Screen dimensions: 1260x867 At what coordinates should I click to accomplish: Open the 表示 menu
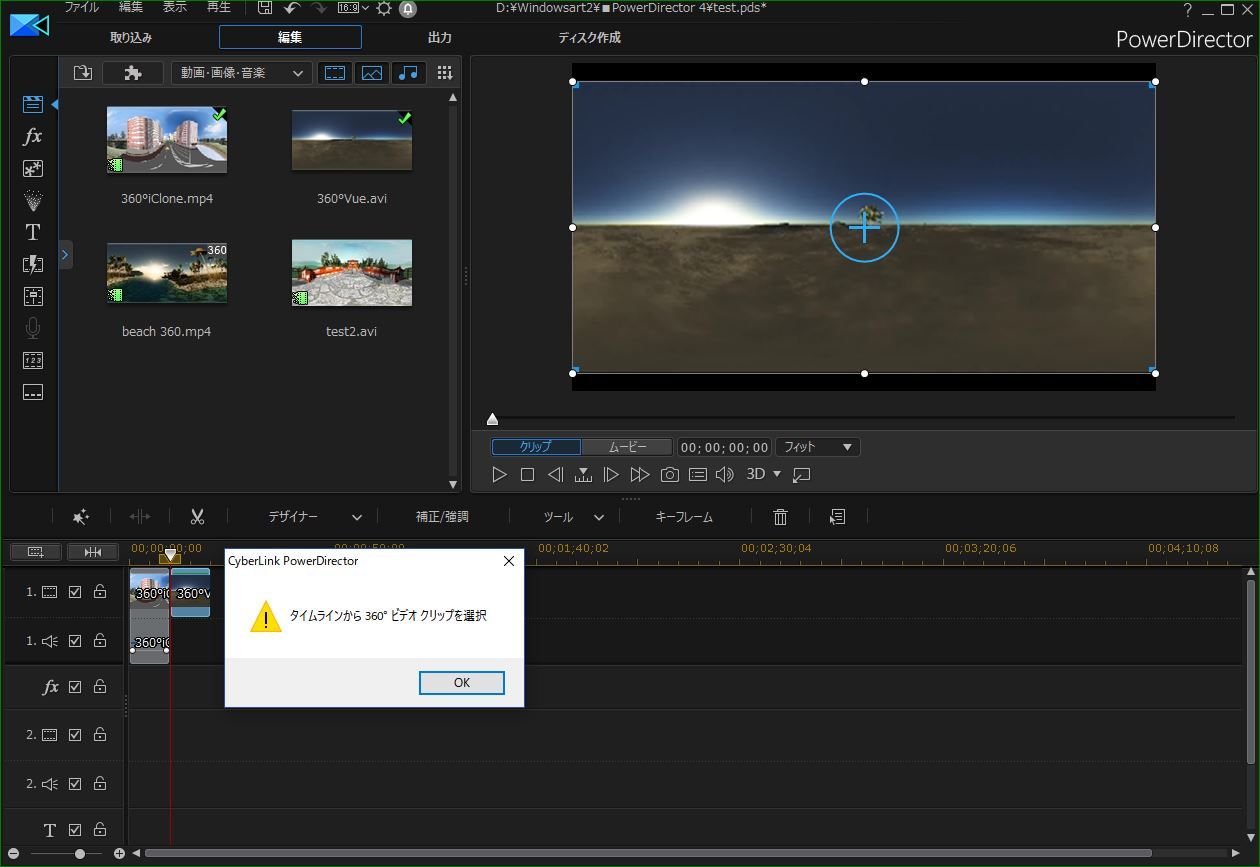pos(175,7)
